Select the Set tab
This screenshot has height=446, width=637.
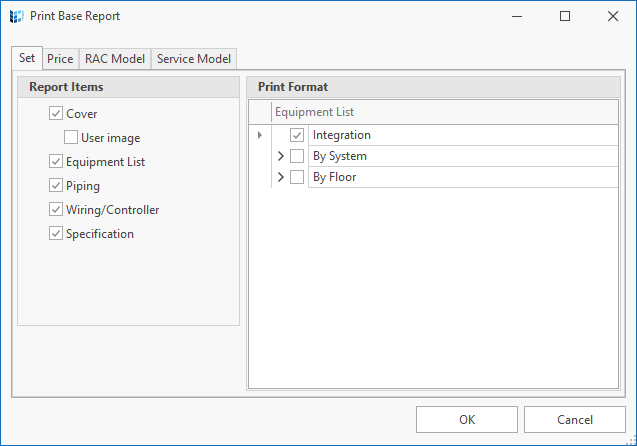[x=27, y=58]
